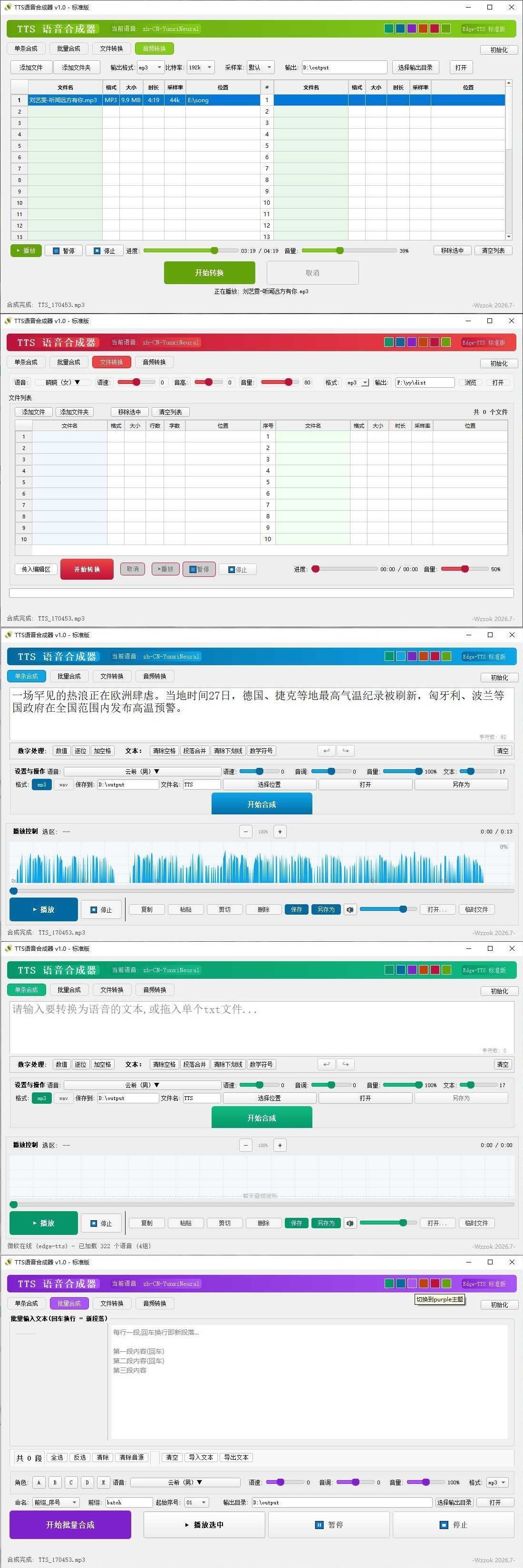Choose role D in purple batch window
This screenshot has height=1568, width=523.
(87, 1482)
